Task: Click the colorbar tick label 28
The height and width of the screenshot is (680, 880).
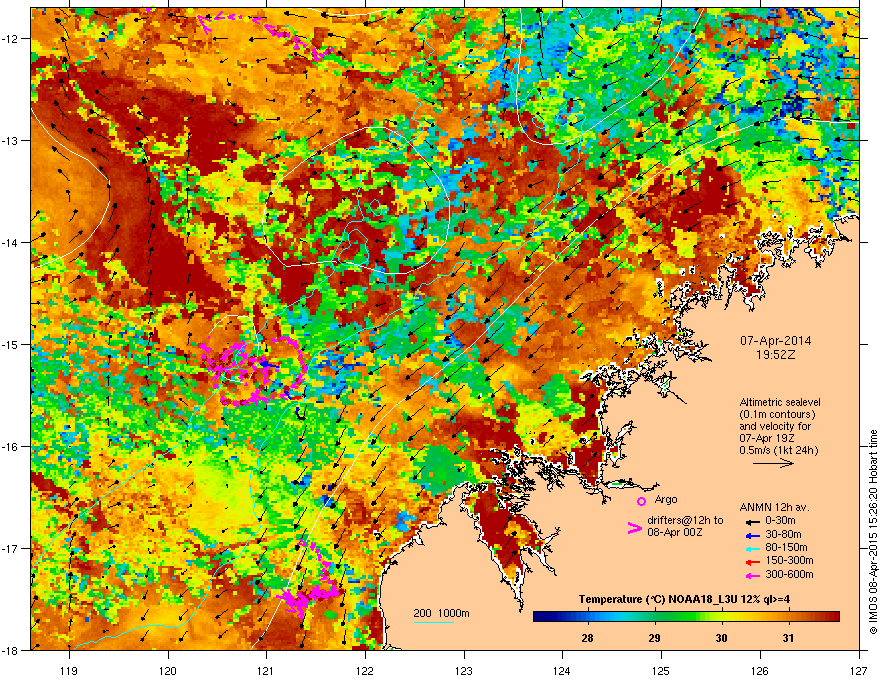Action: click(587, 638)
